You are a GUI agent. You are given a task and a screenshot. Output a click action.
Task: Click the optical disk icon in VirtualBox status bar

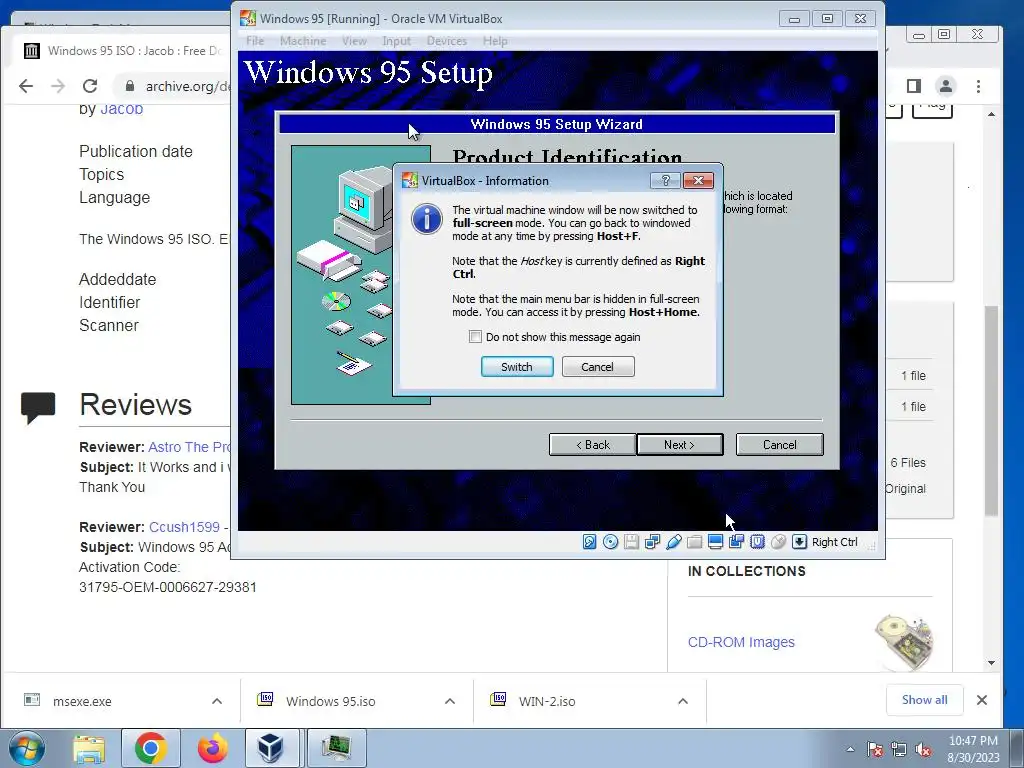click(610, 542)
